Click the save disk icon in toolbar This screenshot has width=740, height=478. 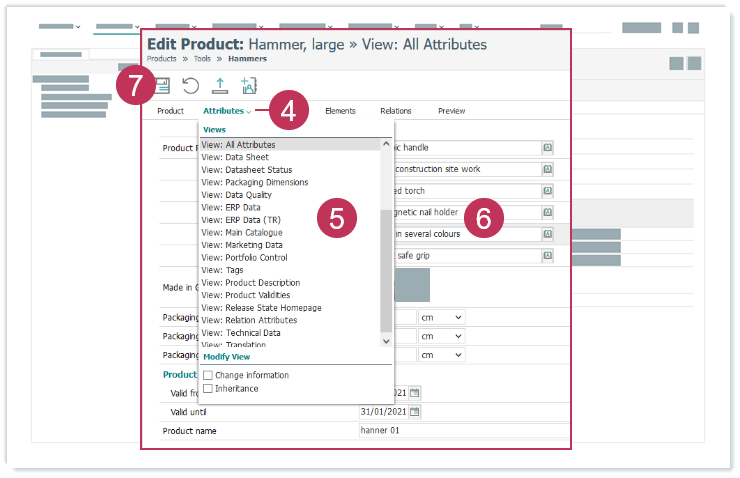(162, 86)
